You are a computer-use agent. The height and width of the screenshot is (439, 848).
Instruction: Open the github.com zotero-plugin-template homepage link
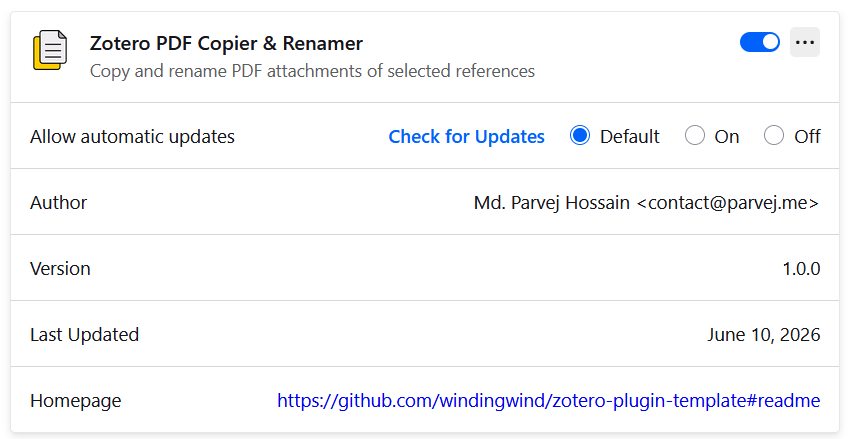click(x=548, y=401)
